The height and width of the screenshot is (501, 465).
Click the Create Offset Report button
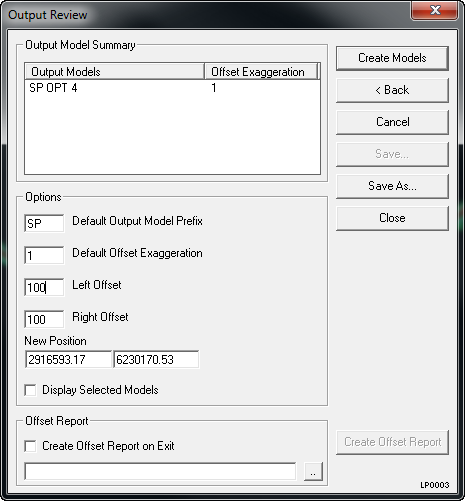click(392, 442)
